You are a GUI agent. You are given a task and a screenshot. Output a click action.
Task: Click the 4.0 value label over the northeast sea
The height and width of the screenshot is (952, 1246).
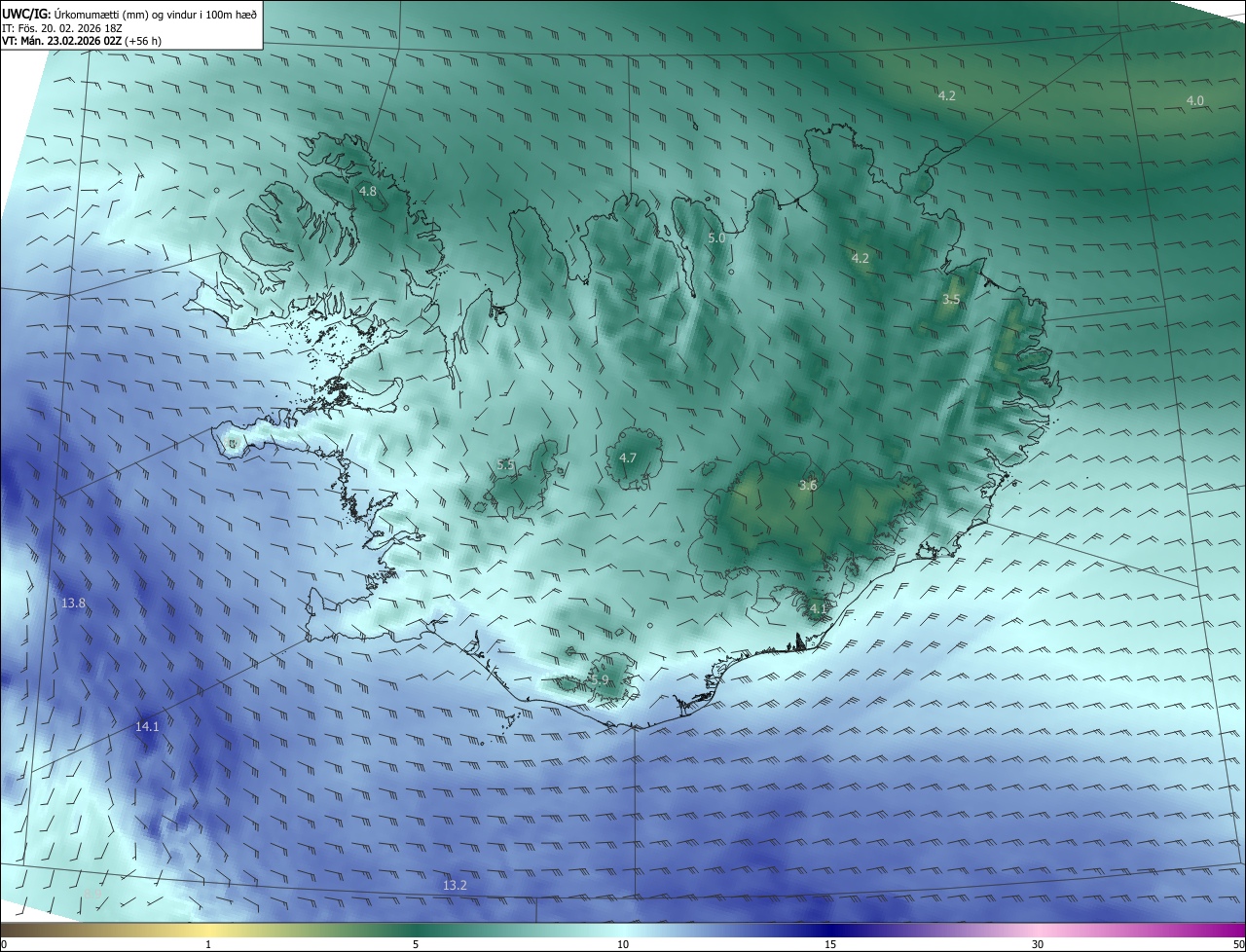pyautogui.click(x=1195, y=100)
